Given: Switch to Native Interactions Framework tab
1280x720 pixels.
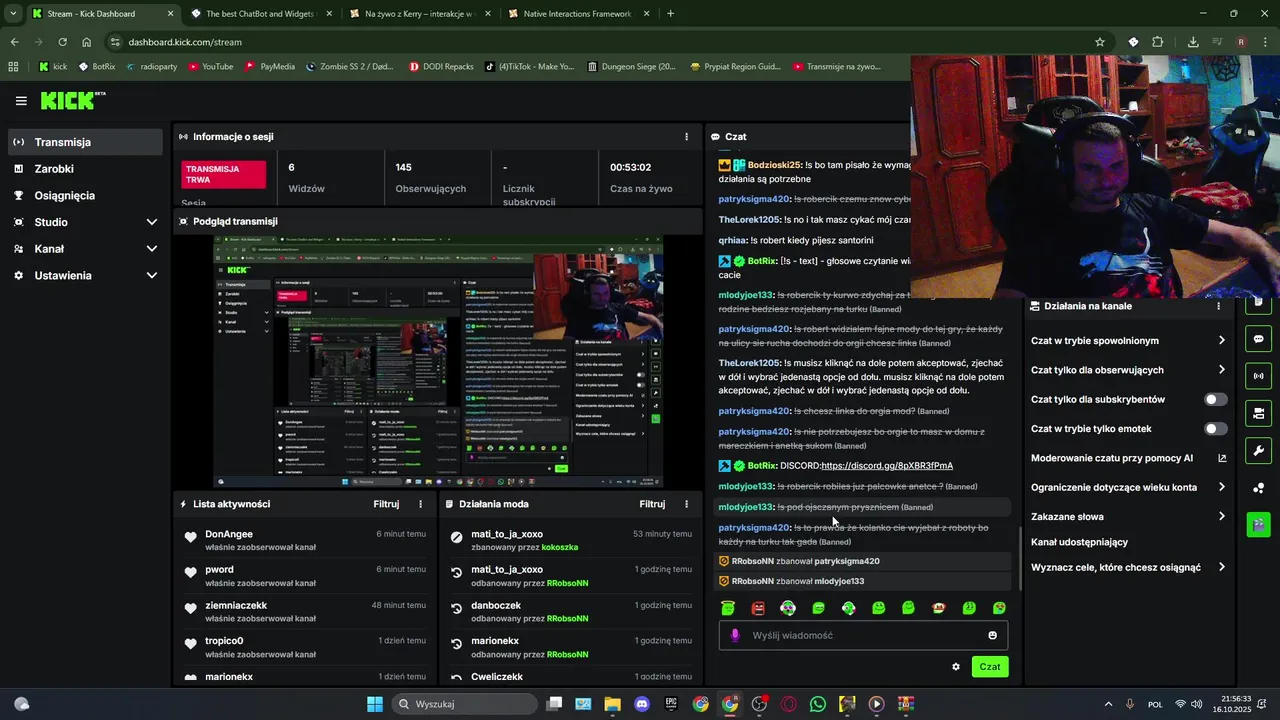Looking at the screenshot, I should click(x=578, y=14).
